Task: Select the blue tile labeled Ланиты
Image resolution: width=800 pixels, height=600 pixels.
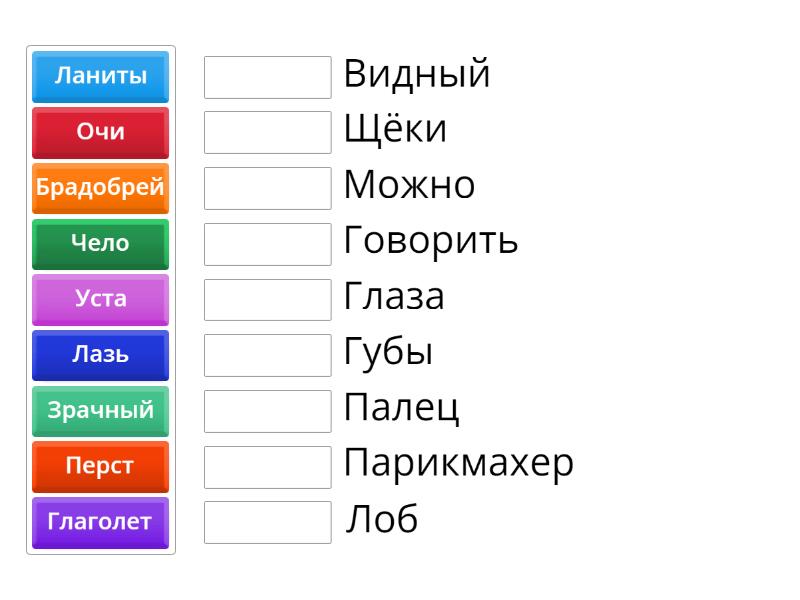Action: (x=99, y=76)
